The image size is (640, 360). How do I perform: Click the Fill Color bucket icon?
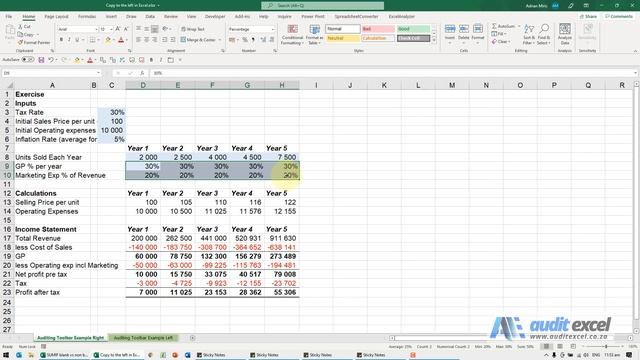(x=108, y=40)
